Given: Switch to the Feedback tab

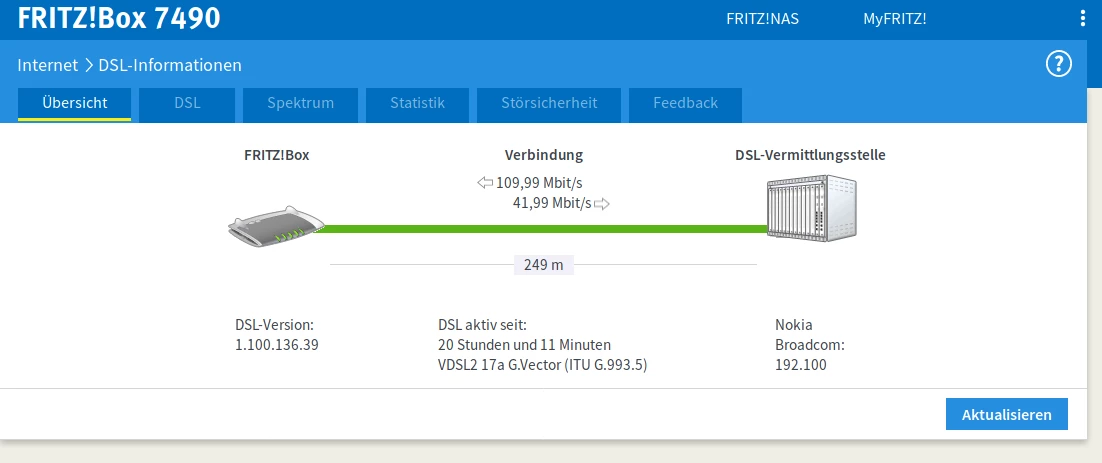Looking at the screenshot, I should [x=685, y=104].
